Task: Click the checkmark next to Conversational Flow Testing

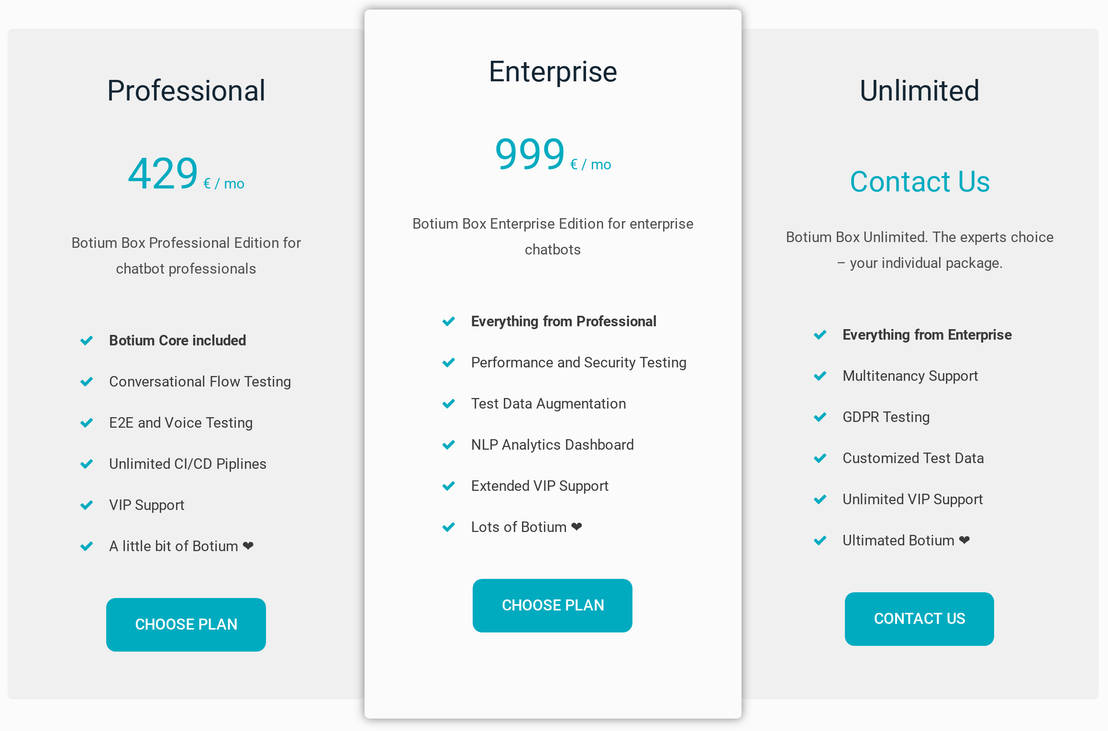Action: click(86, 381)
